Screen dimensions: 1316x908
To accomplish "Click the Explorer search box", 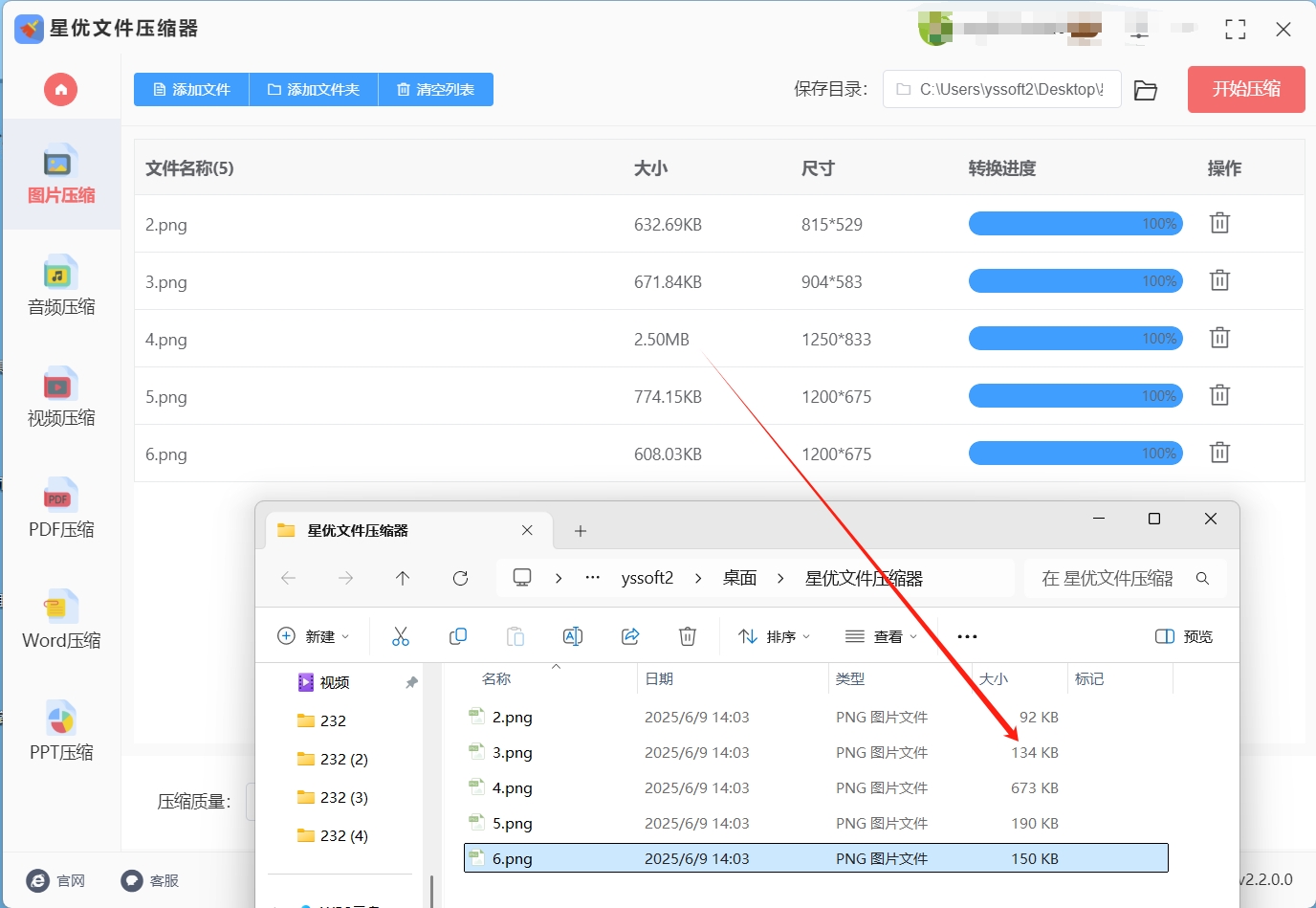I will pos(1125,578).
